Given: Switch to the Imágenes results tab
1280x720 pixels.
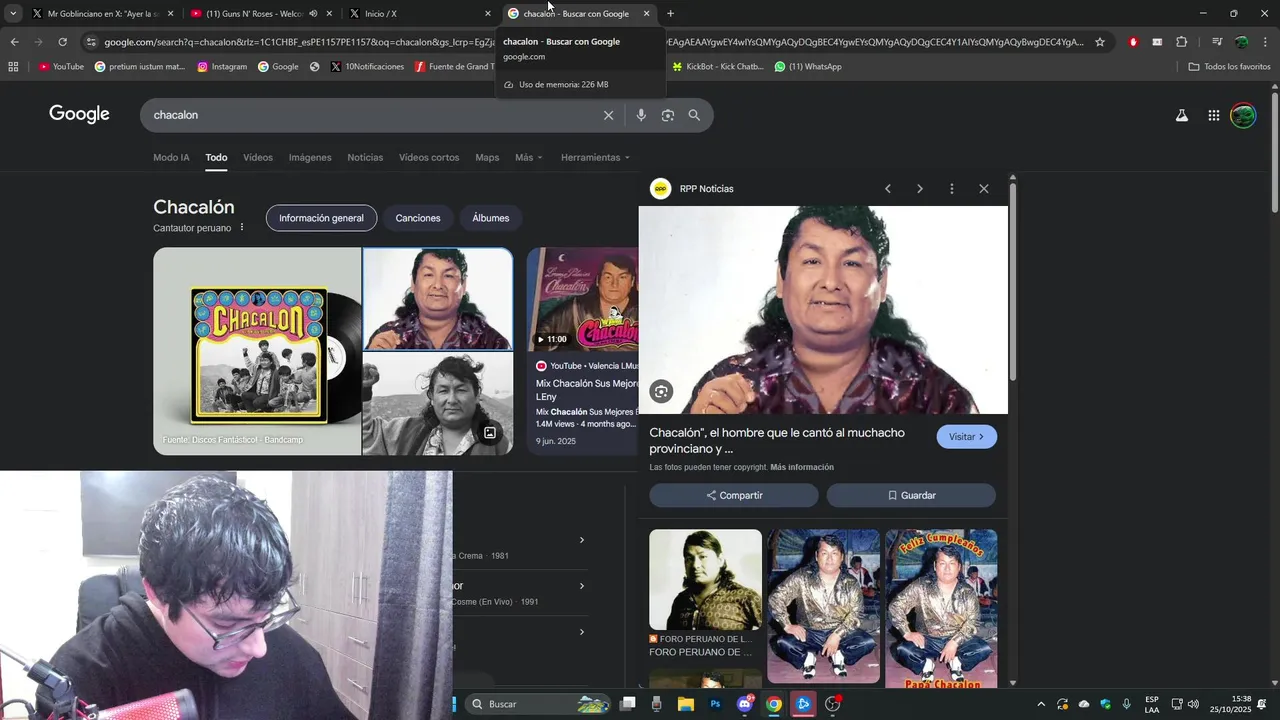Looking at the screenshot, I should [x=310, y=158].
